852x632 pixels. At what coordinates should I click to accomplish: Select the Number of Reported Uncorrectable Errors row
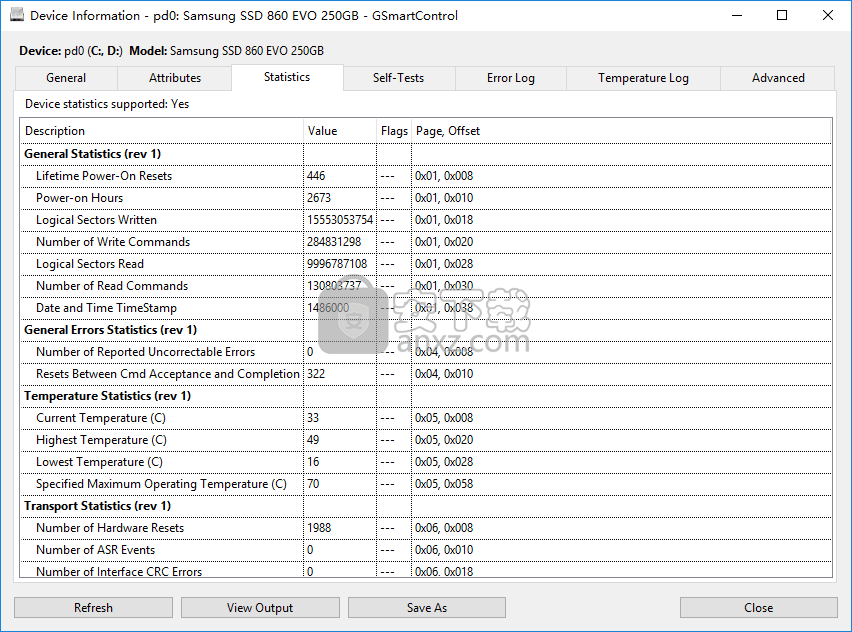(426, 352)
